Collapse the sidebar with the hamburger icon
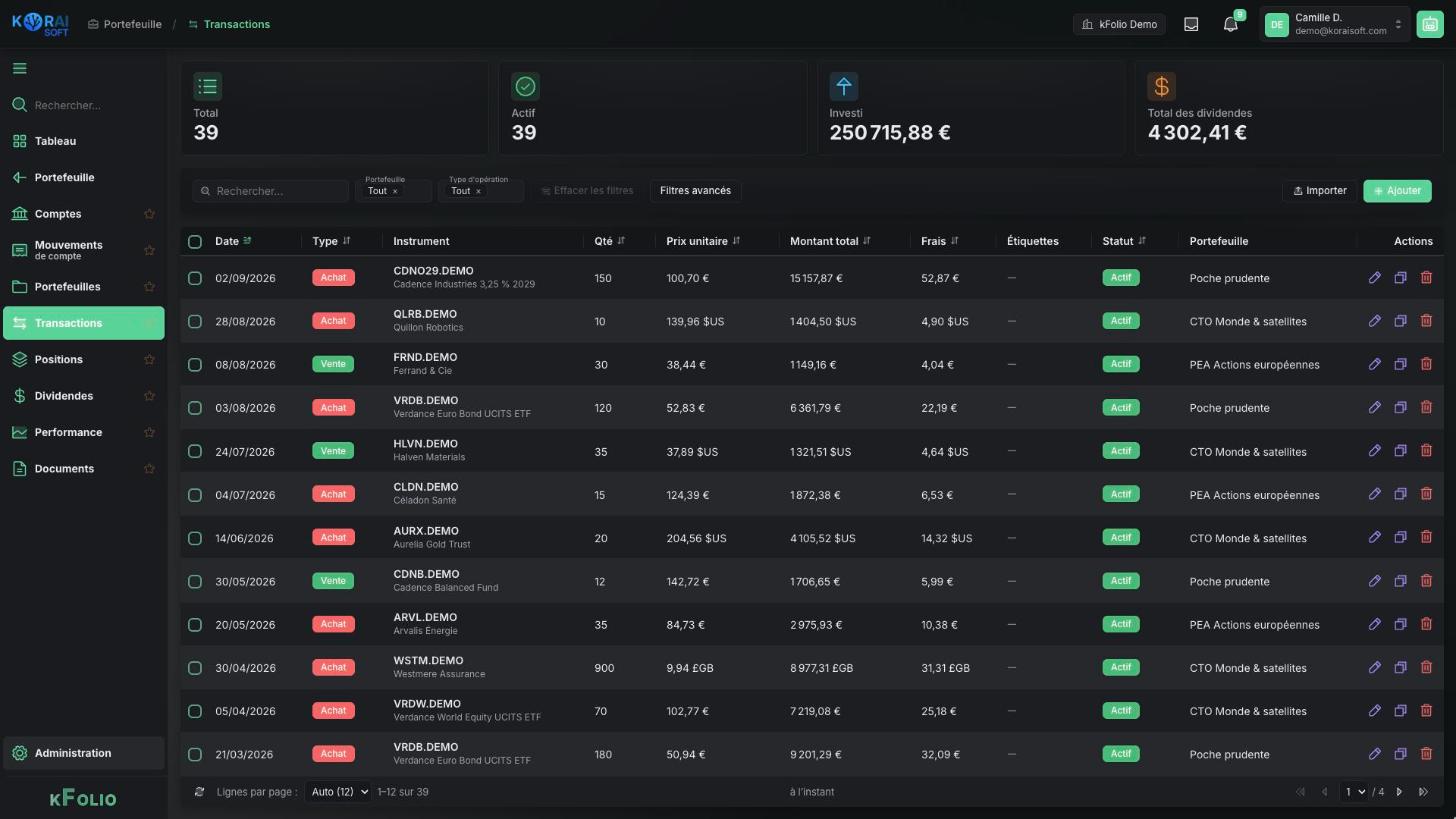The image size is (1456, 819). pos(19,68)
